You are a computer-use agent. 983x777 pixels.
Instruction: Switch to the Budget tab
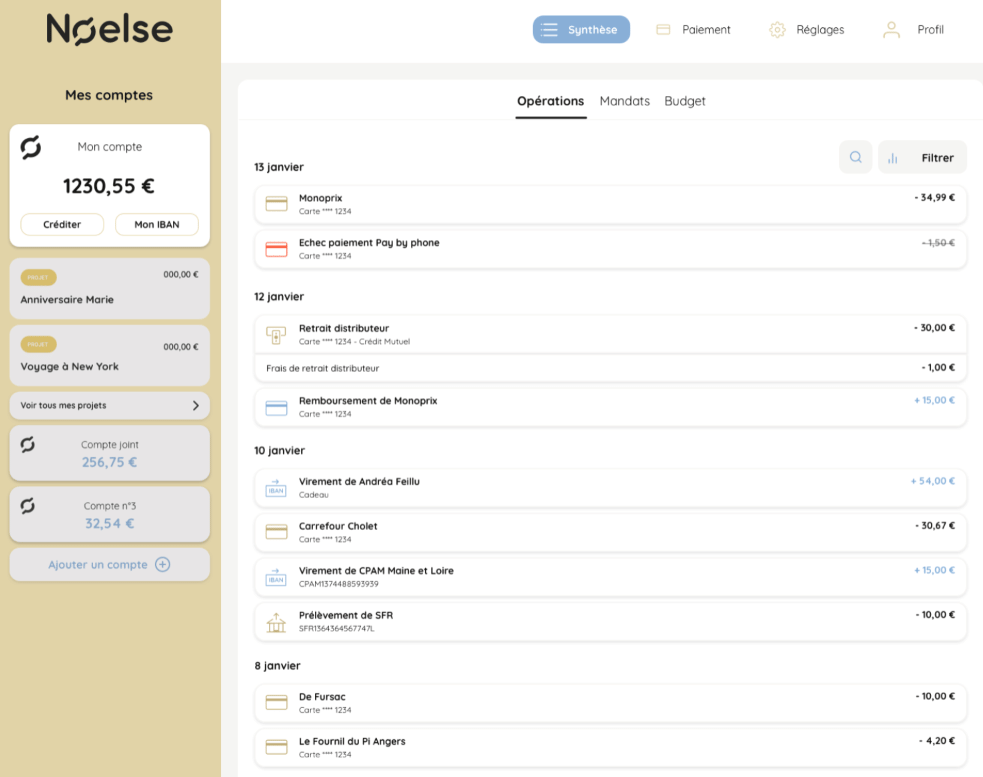[685, 101]
